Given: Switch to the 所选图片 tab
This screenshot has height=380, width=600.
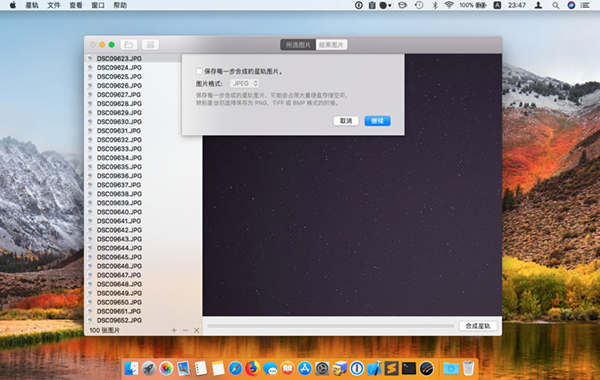Looking at the screenshot, I should click(298, 45).
